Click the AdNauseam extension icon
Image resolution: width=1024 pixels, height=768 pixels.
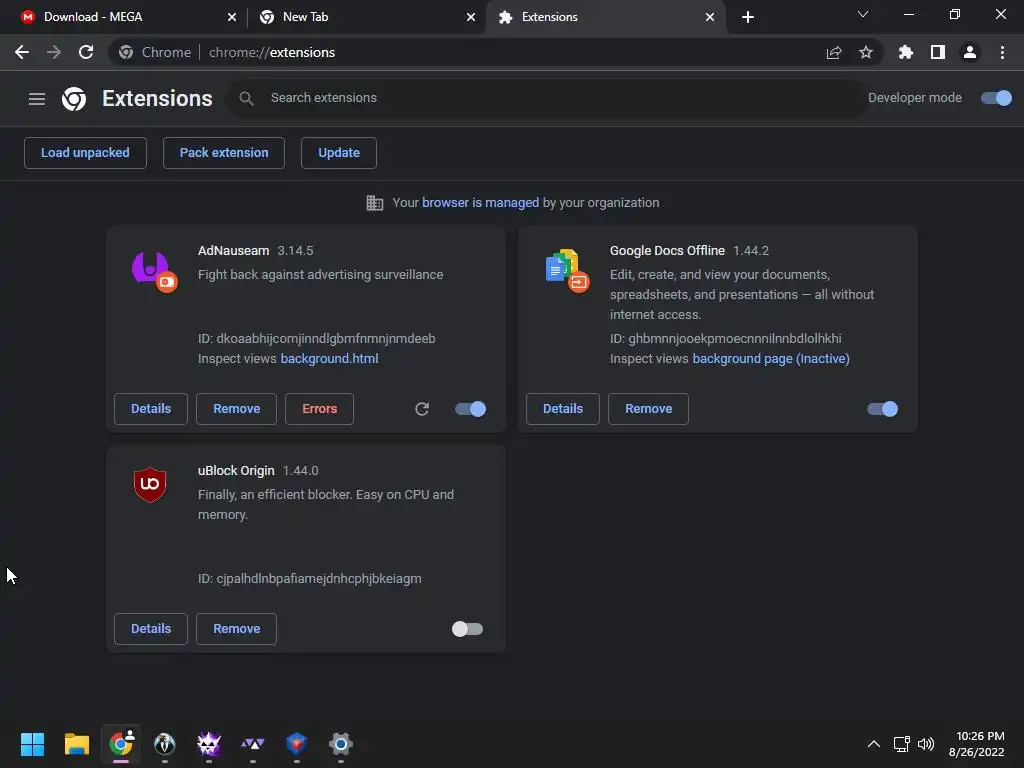click(155, 271)
